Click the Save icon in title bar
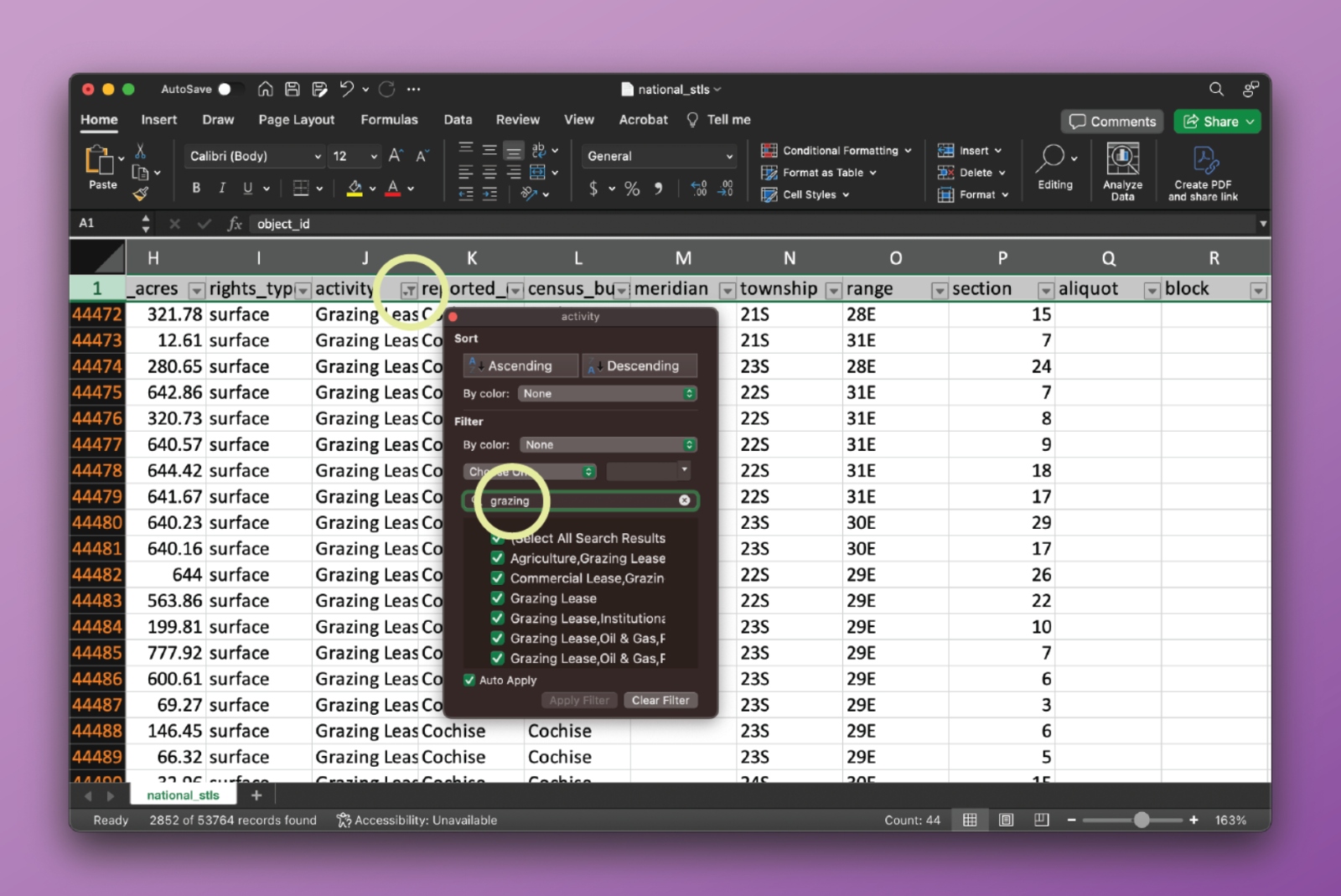Image resolution: width=1341 pixels, height=896 pixels. (293, 89)
